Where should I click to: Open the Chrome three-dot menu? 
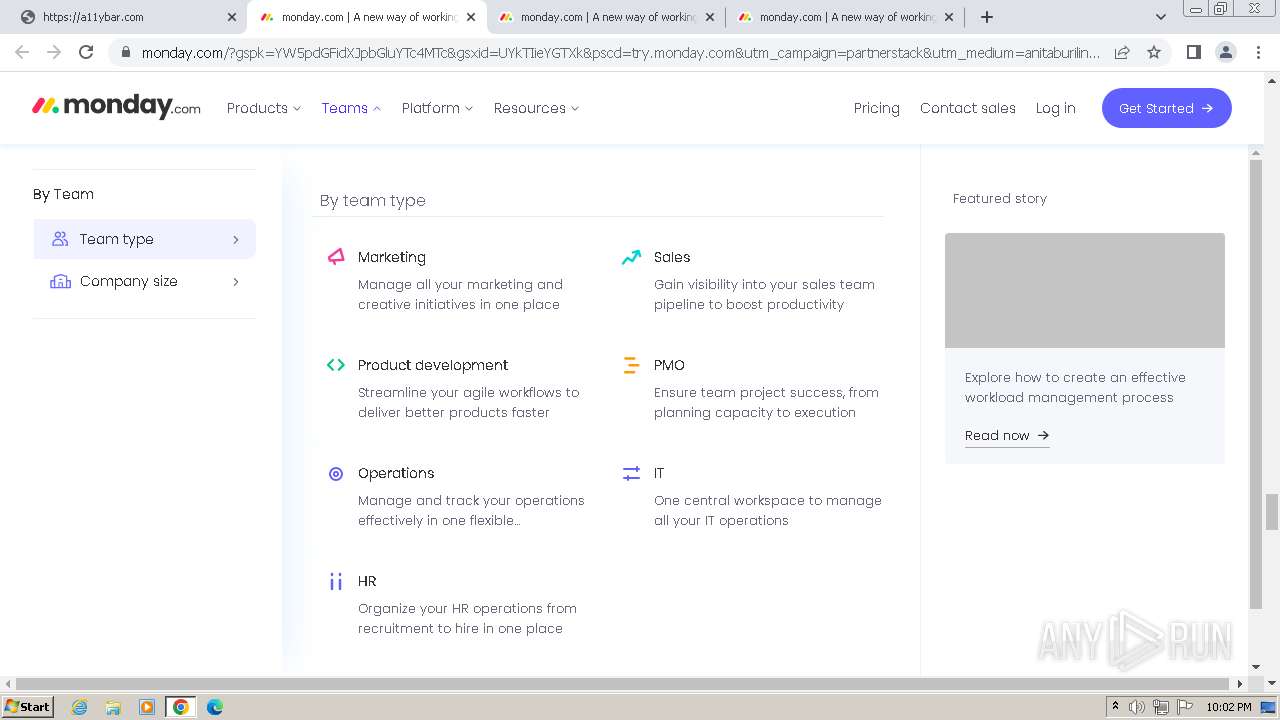[x=1257, y=52]
